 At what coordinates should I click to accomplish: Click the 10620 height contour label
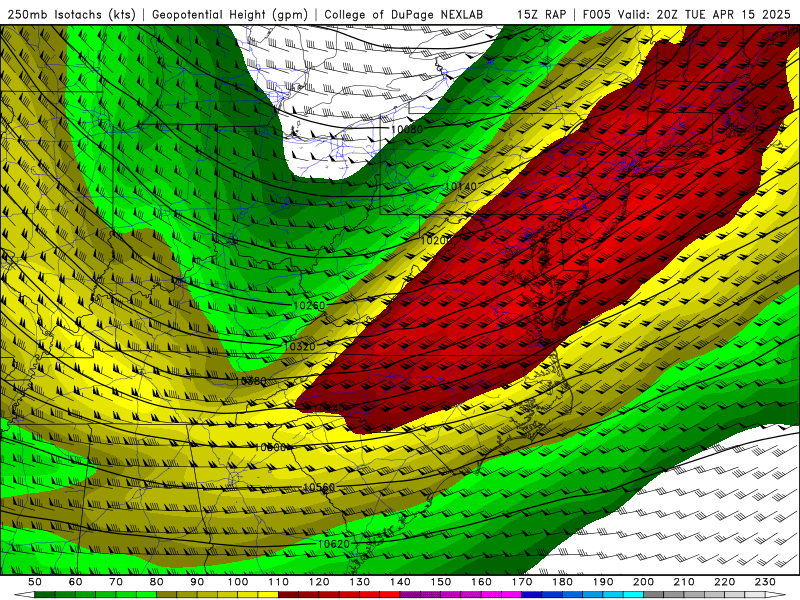pos(334,544)
